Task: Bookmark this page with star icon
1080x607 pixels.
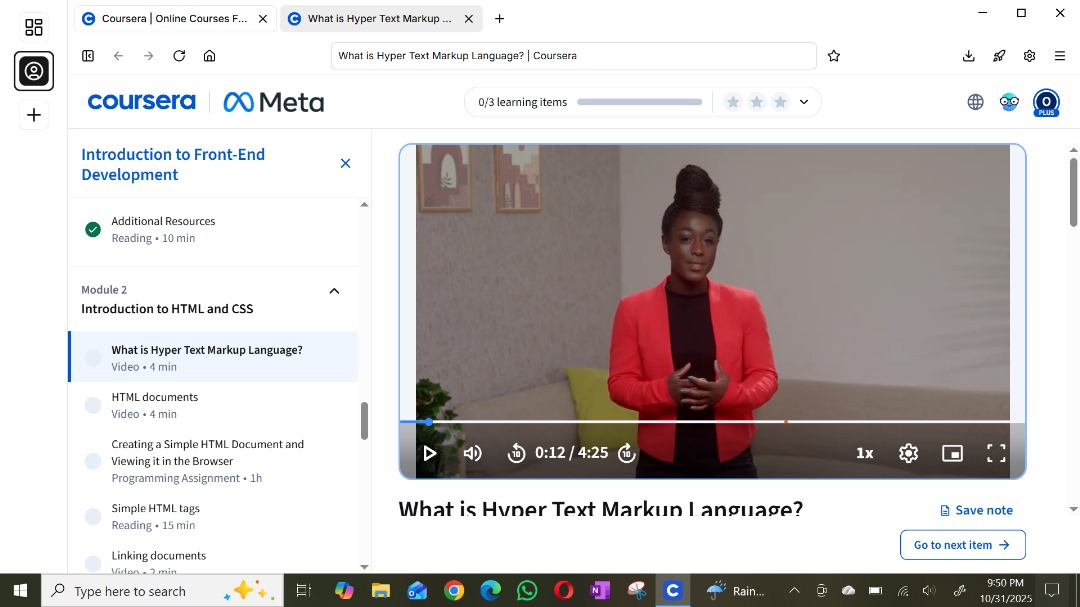Action: 833,56
